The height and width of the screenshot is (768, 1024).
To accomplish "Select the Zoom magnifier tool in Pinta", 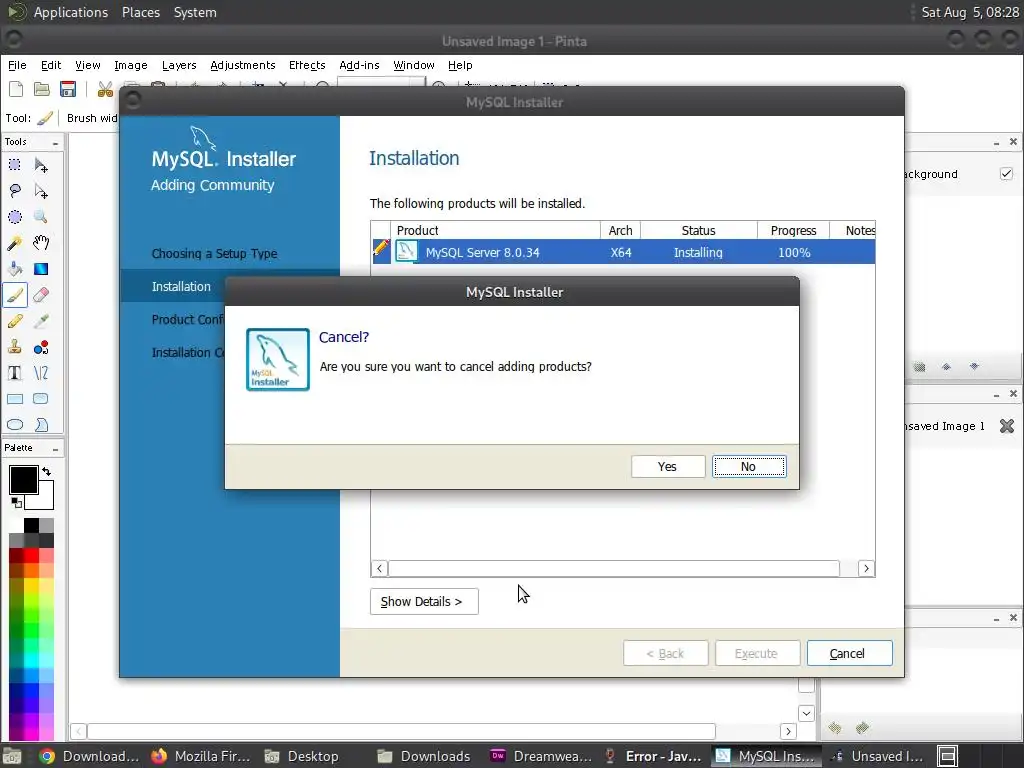I will coord(41,217).
